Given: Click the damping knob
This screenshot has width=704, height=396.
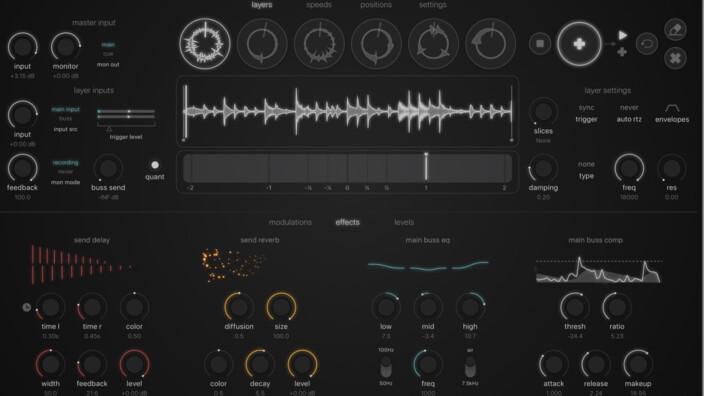Looking at the screenshot, I should pyautogui.click(x=543, y=168).
